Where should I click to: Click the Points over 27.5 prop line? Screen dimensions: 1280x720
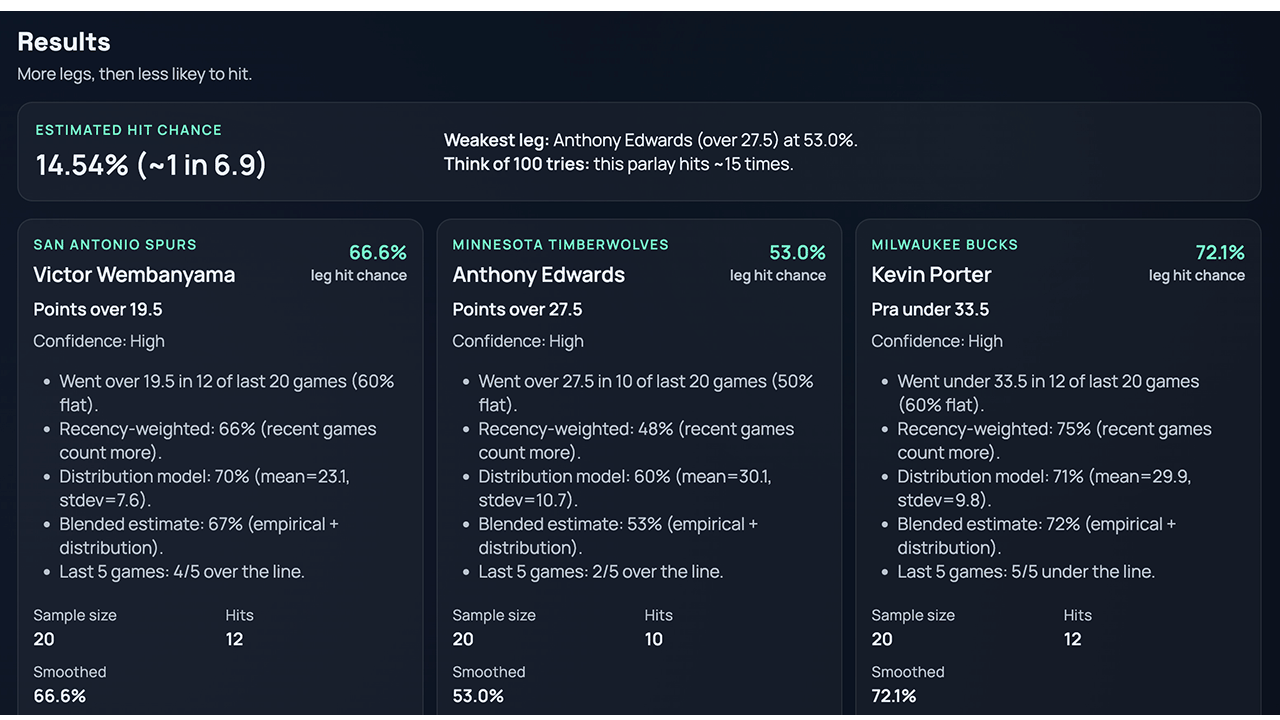[517, 309]
